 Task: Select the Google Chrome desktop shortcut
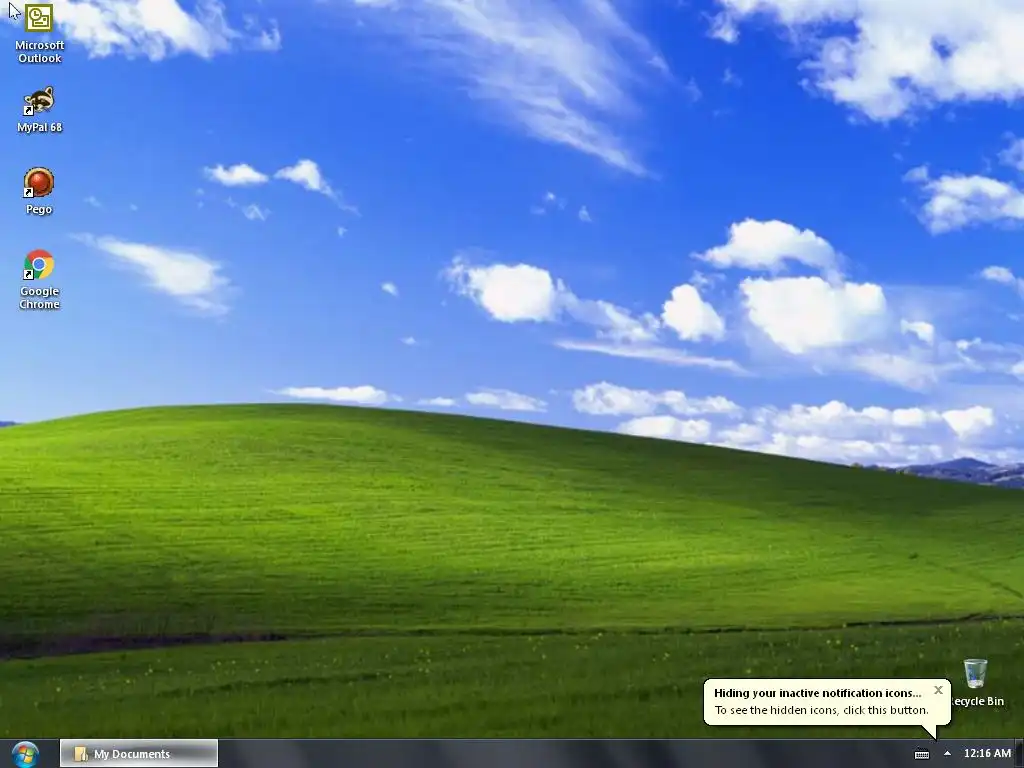(39, 280)
